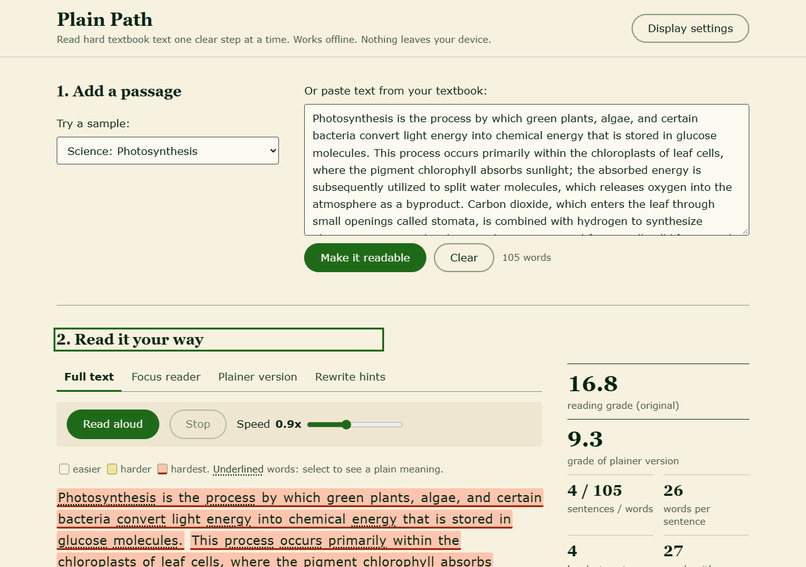Viewport: 806px width, 567px height.
Task: Click the Stop reading button
Action: coord(198,424)
